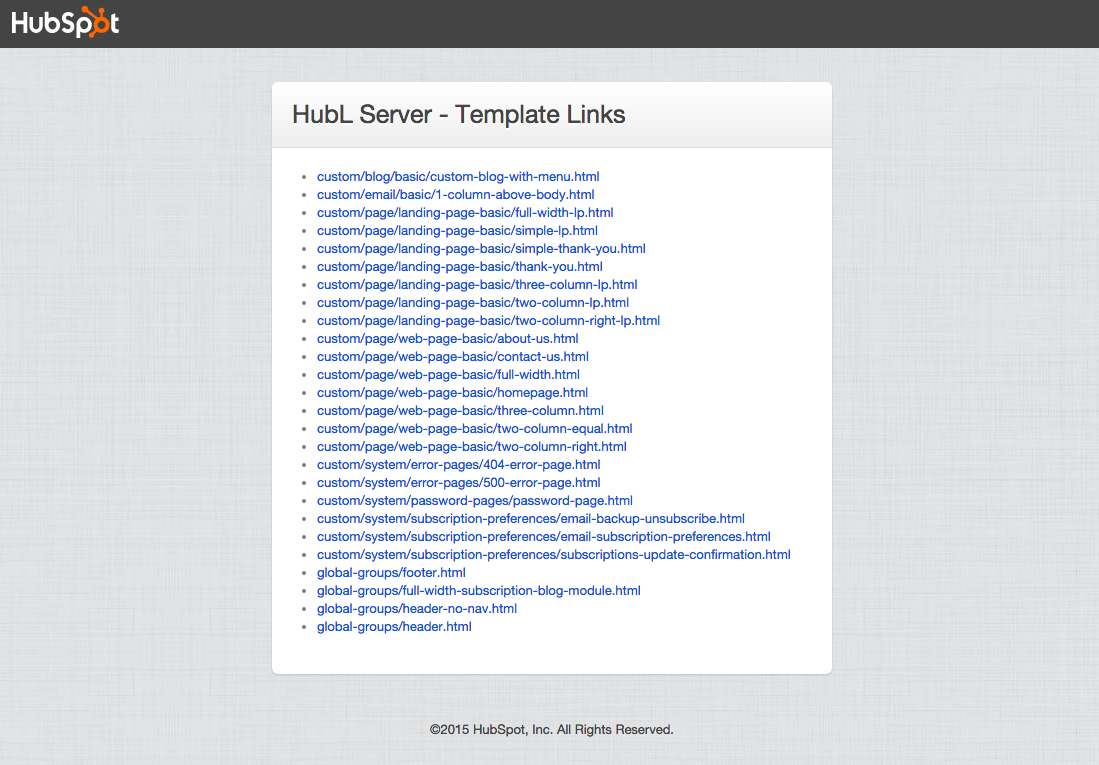Open landing page simple-lp.html link
Image resolution: width=1099 pixels, height=765 pixels.
coord(457,231)
